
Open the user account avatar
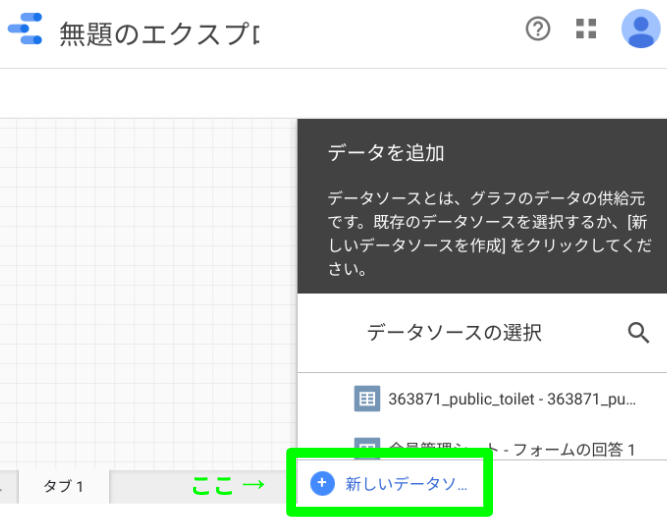(x=641, y=29)
